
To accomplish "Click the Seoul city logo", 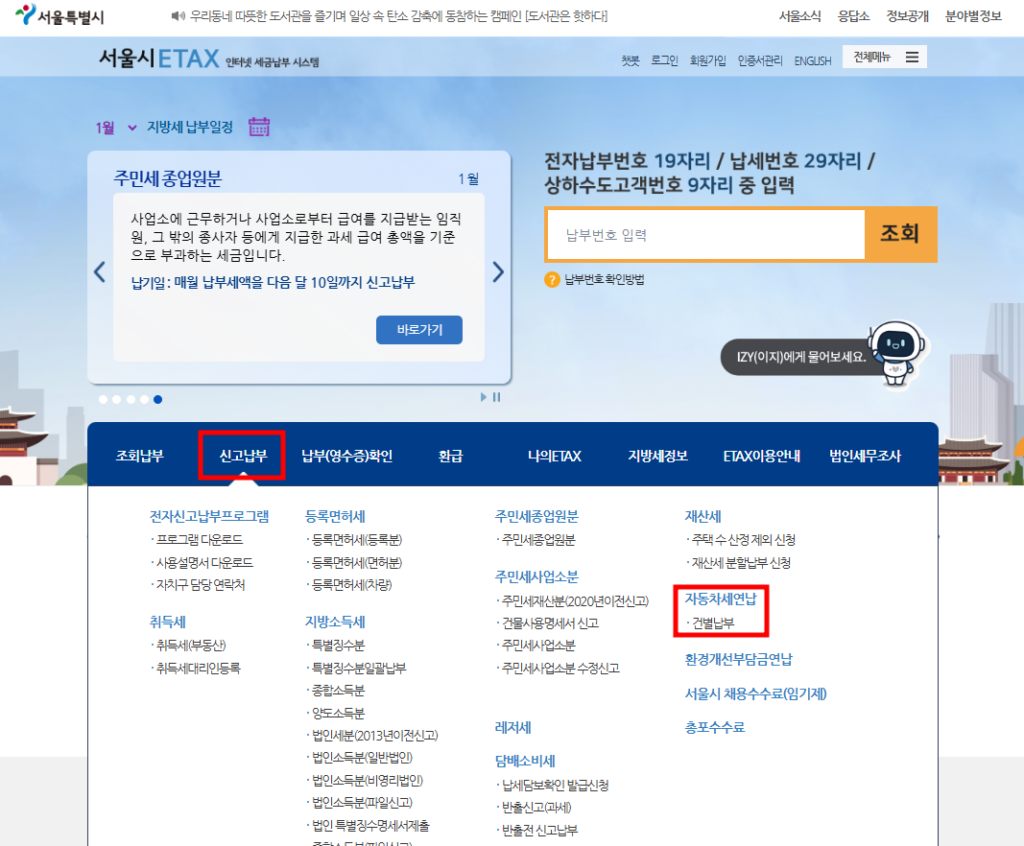I will (x=60, y=16).
